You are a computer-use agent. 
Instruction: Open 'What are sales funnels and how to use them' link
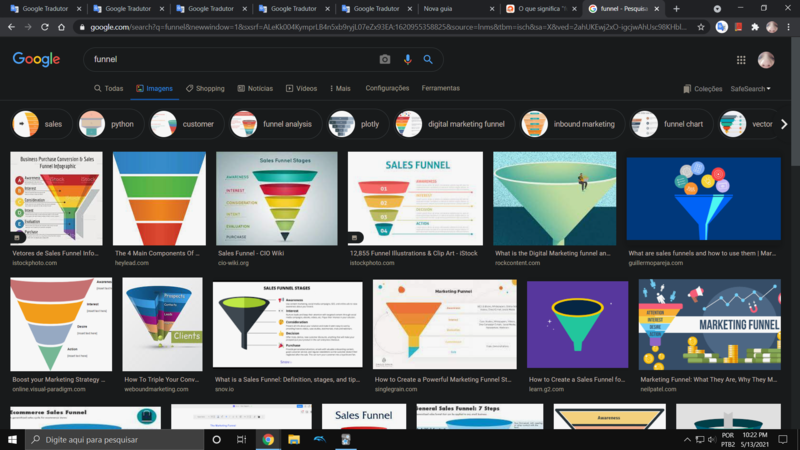pyautogui.click(x=703, y=253)
